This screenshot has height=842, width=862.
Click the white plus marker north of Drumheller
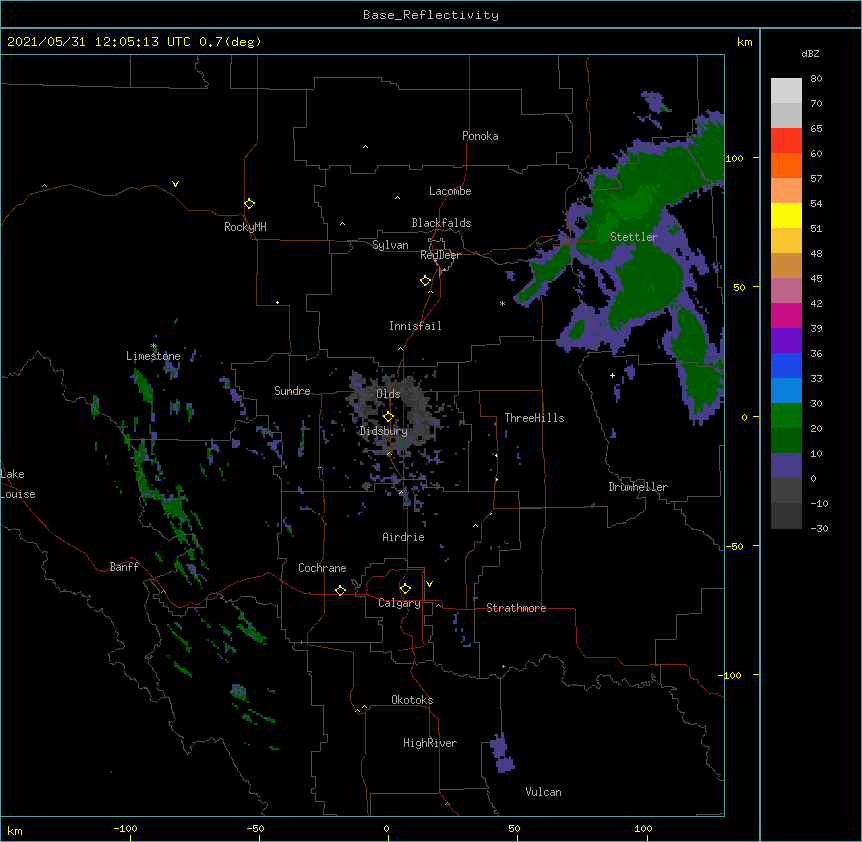pyautogui.click(x=612, y=375)
